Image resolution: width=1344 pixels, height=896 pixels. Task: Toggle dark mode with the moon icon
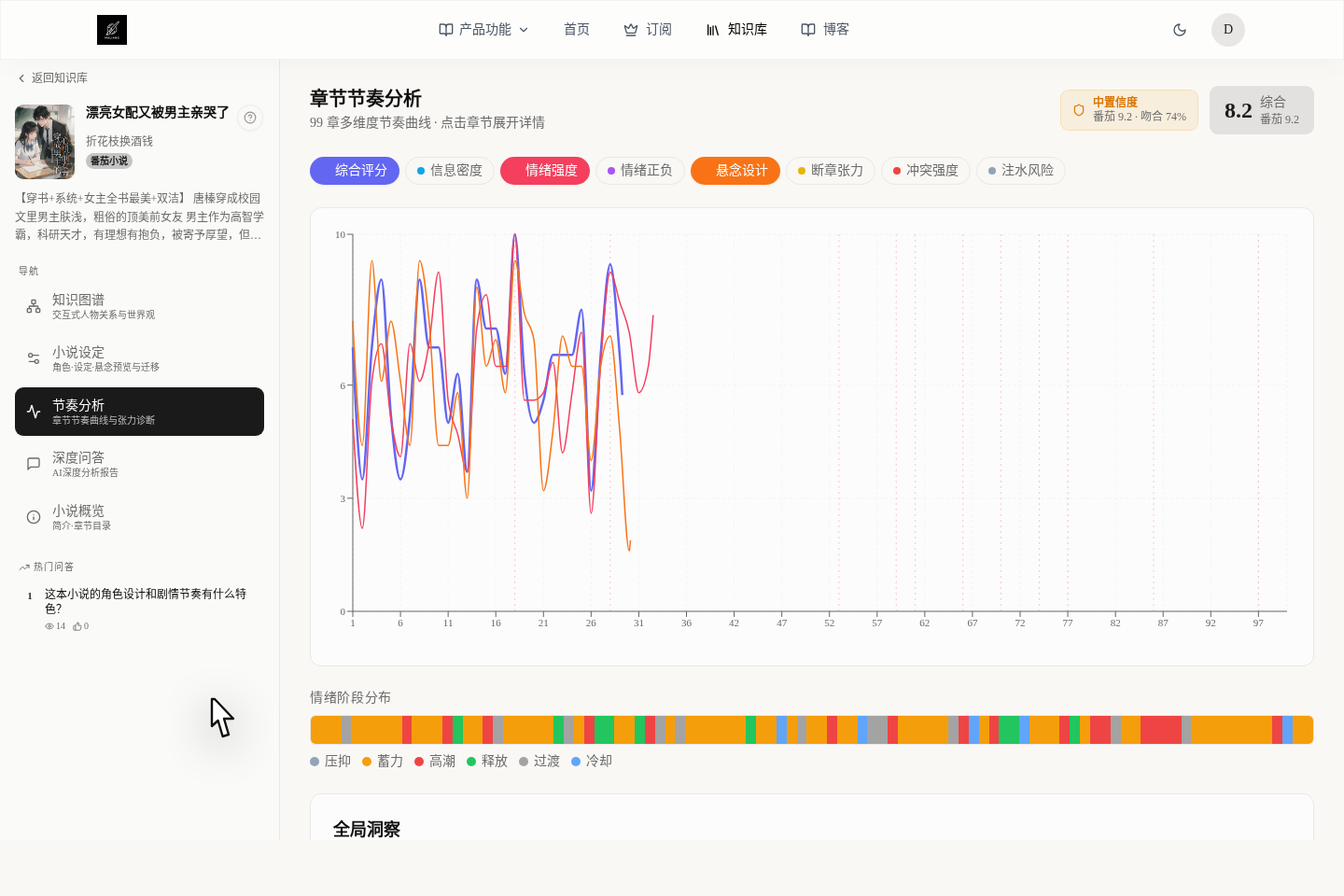click(1180, 29)
